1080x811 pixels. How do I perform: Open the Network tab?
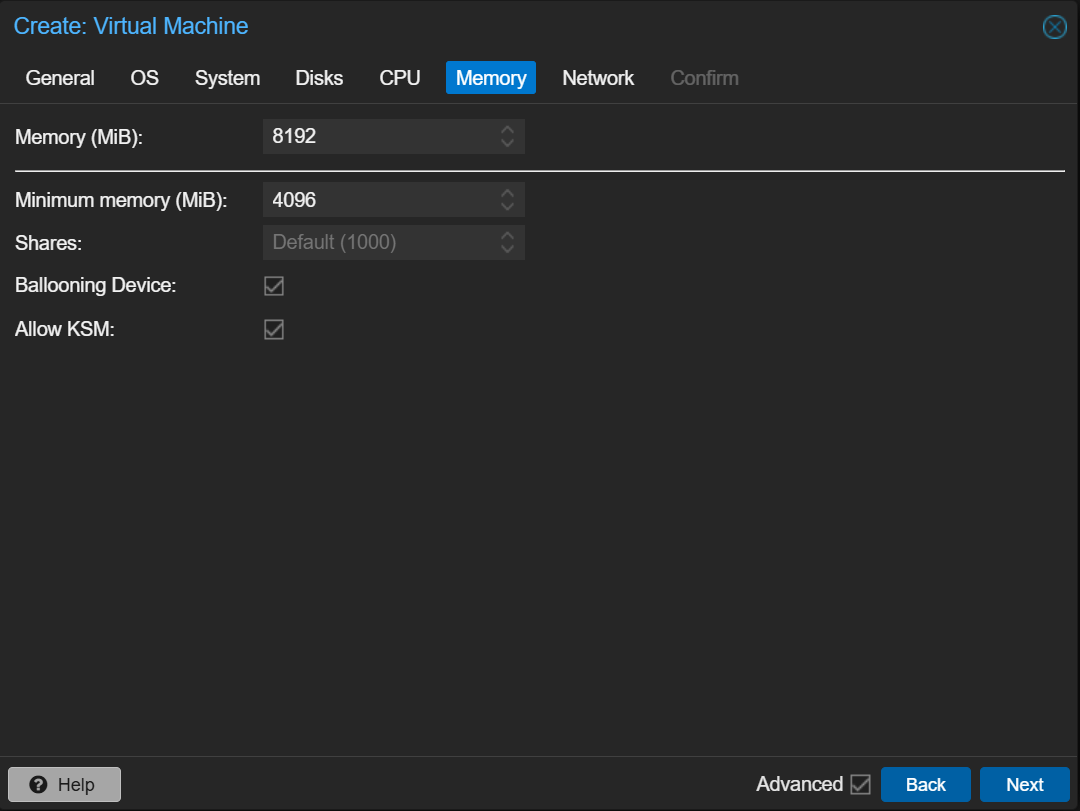point(598,78)
